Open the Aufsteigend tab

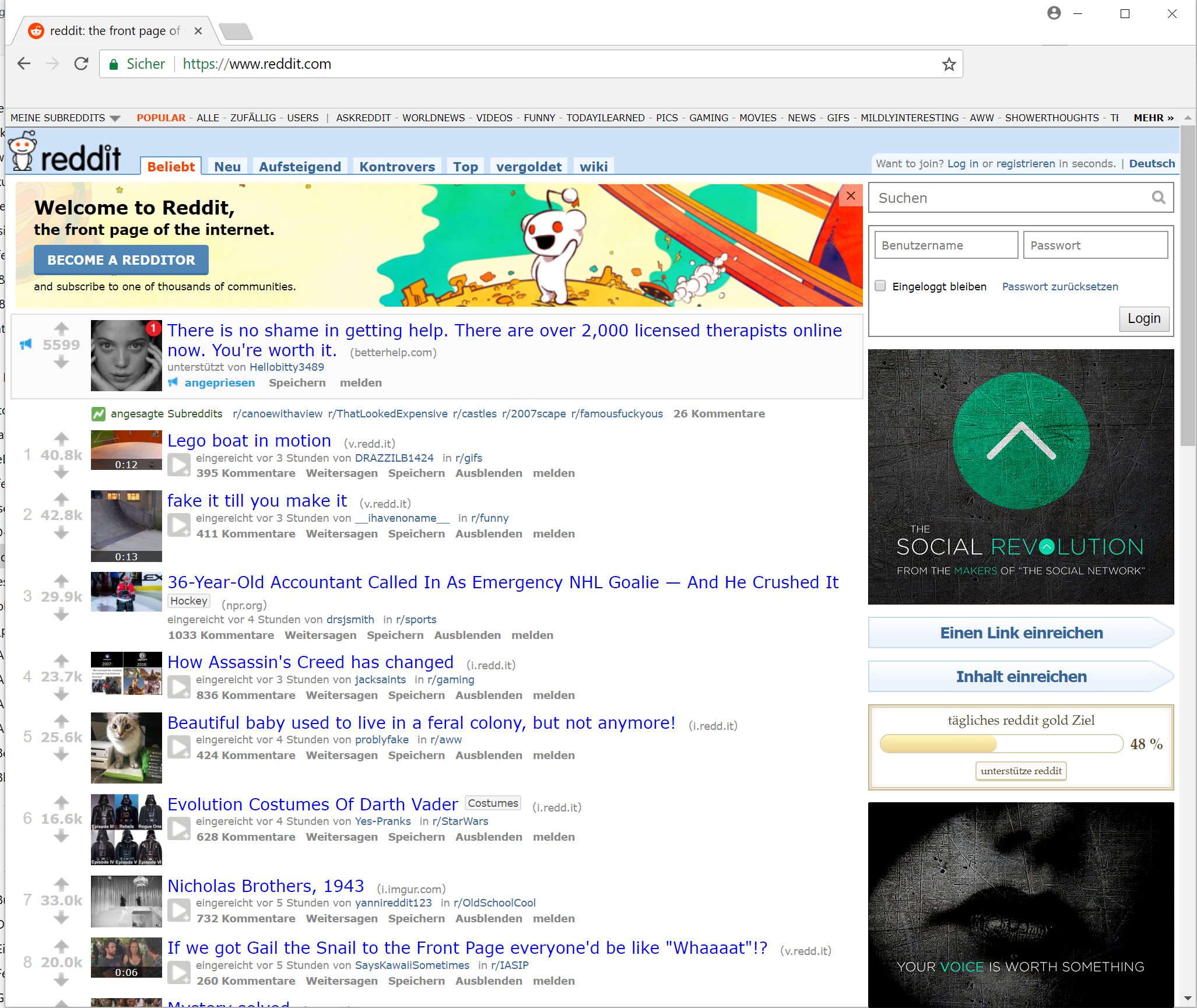300,167
